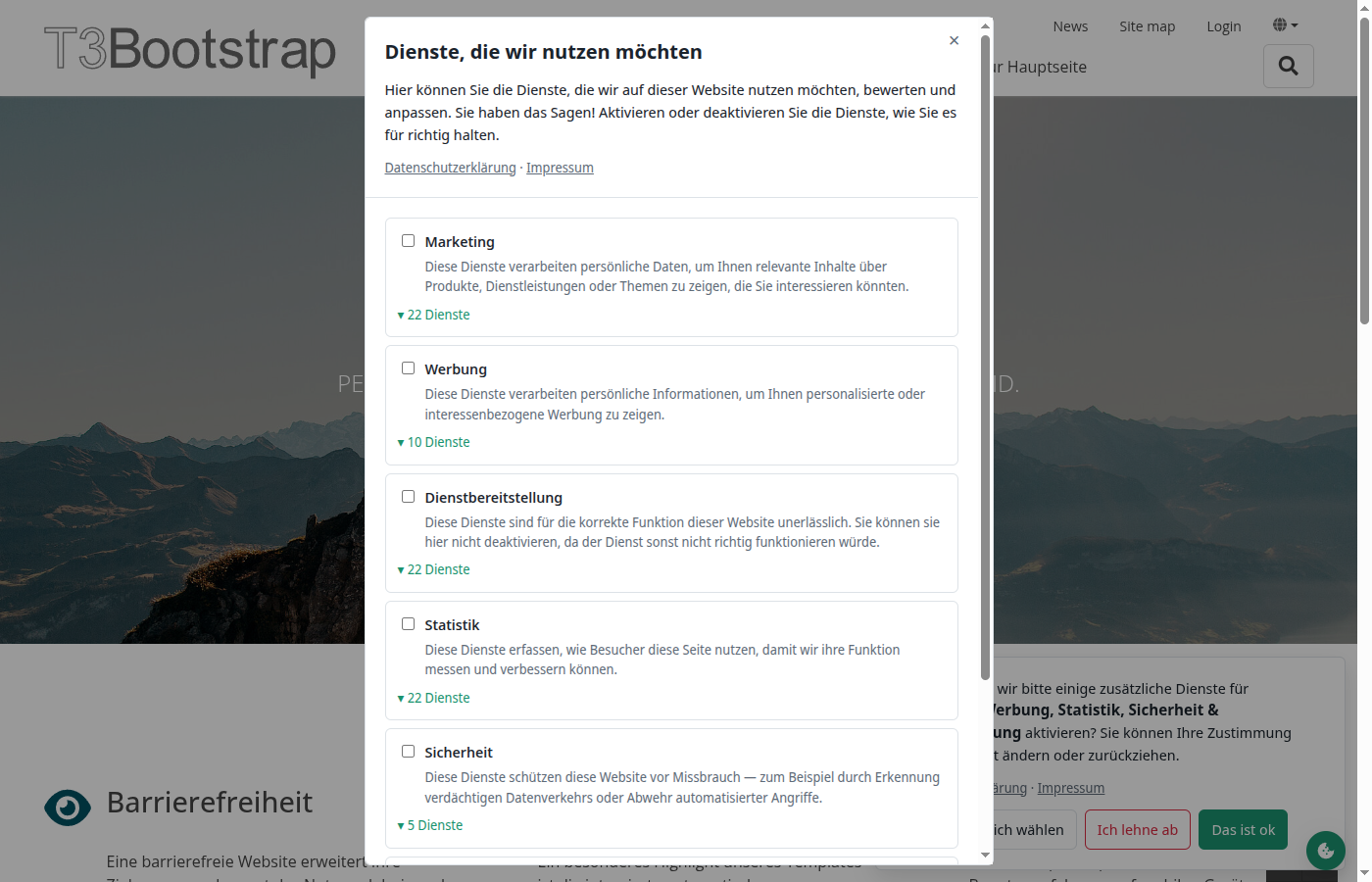This screenshot has width=1372, height=882.
Task: Click the page scrollbar thumb
Action: tap(1364, 171)
